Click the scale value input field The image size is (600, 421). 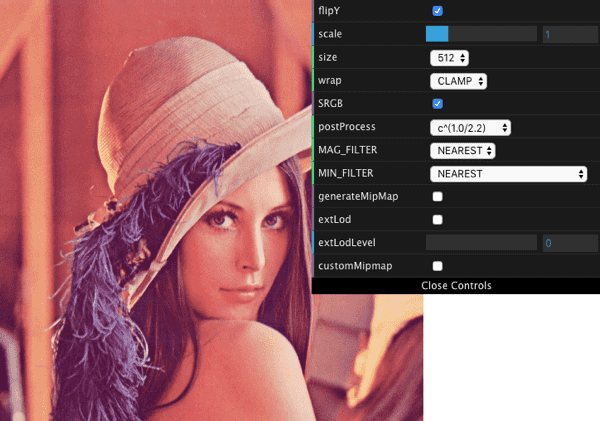click(570, 34)
